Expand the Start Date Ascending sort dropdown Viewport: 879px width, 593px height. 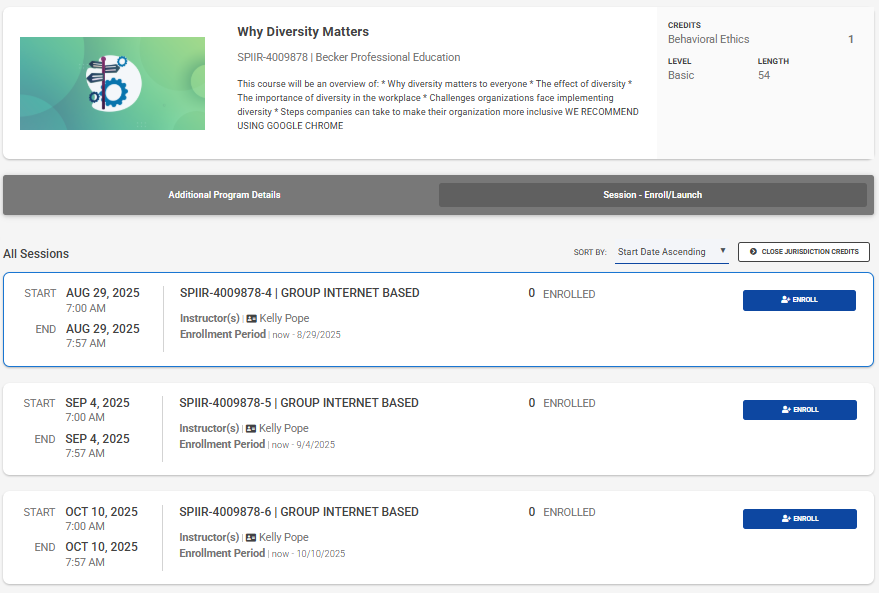point(671,252)
